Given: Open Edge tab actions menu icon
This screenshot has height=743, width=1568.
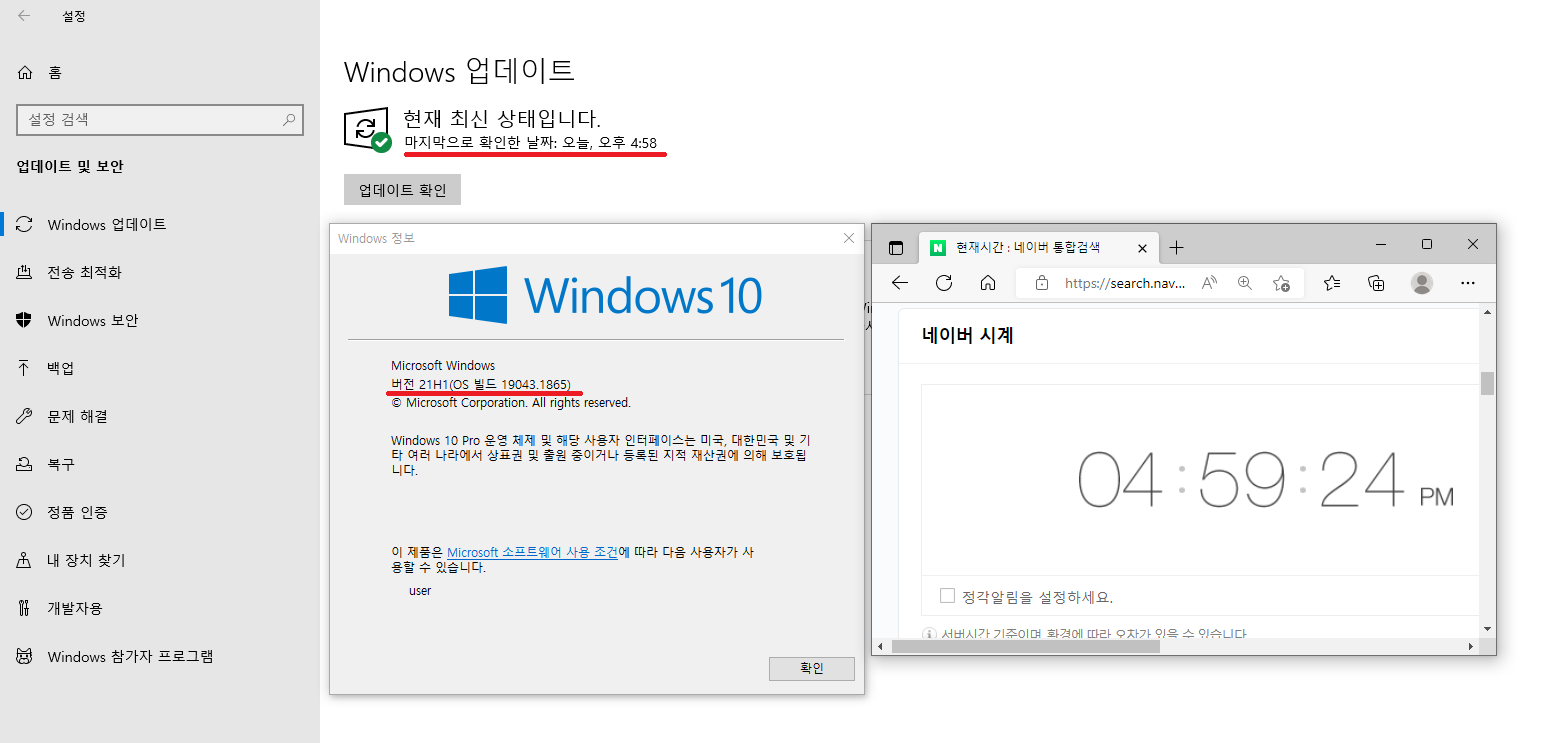Looking at the screenshot, I should click(896, 247).
